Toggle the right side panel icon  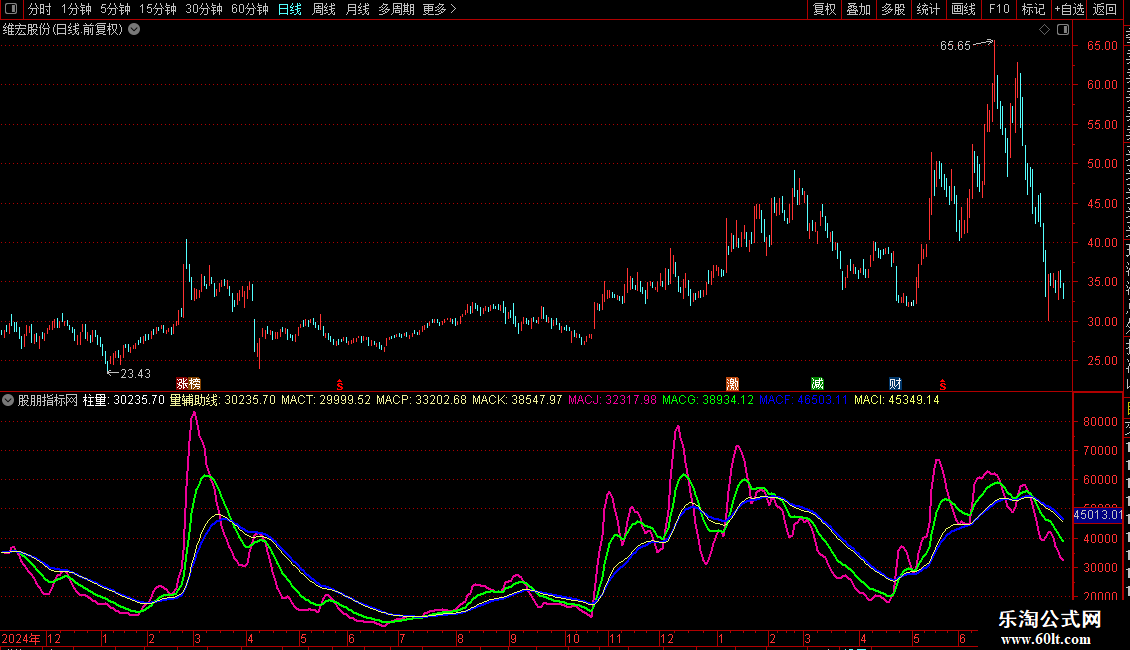tap(1063, 30)
